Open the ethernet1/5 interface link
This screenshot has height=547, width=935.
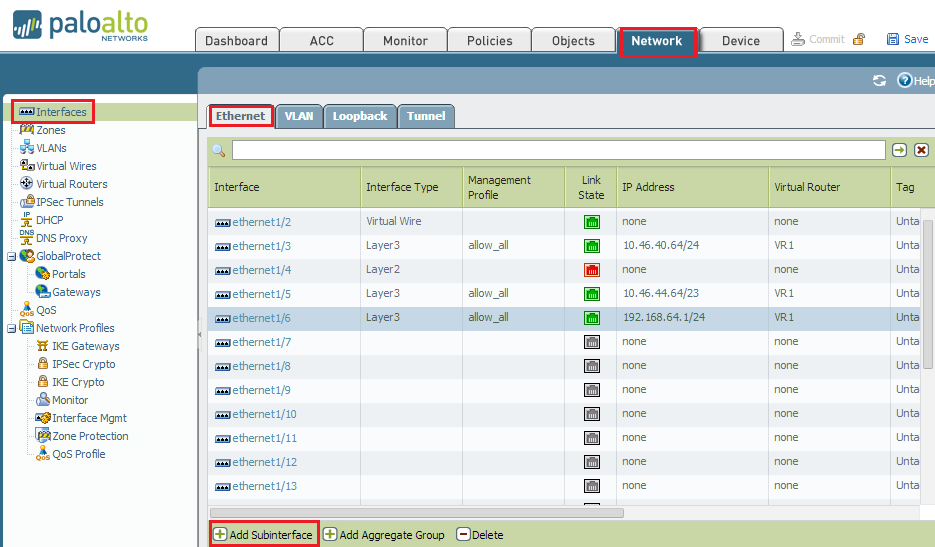261,294
